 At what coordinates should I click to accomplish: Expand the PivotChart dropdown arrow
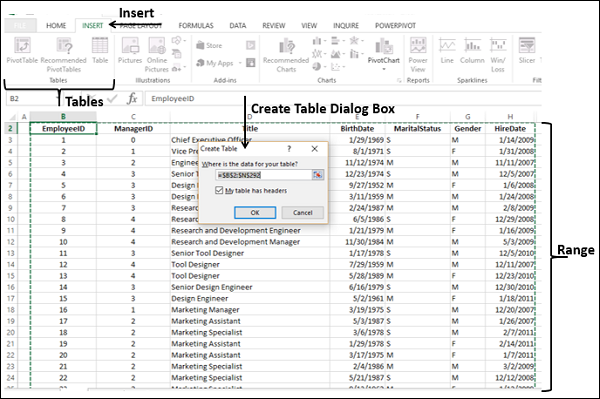[384, 70]
